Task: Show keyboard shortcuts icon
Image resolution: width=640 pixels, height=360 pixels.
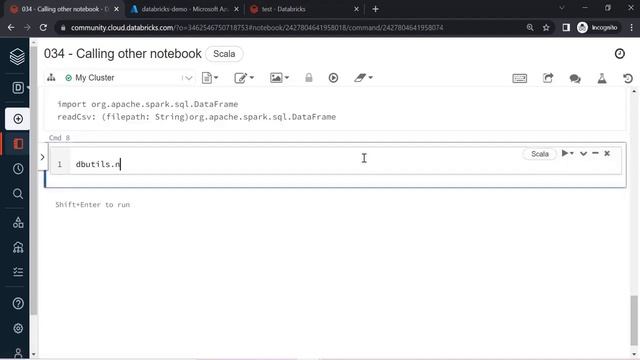Action: [x=520, y=78]
